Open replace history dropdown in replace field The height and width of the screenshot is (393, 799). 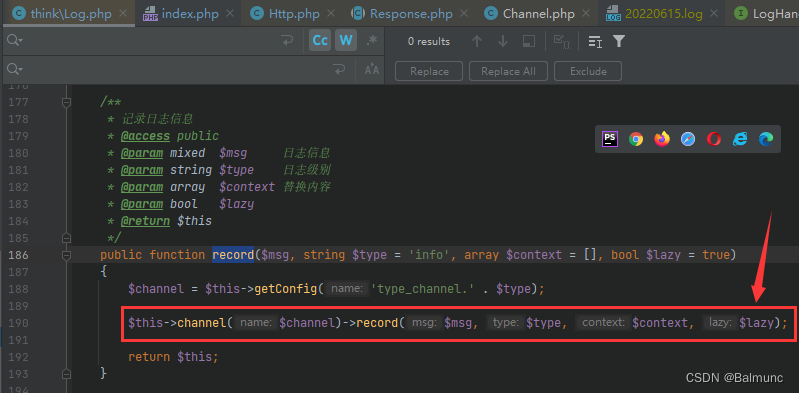[x=15, y=69]
